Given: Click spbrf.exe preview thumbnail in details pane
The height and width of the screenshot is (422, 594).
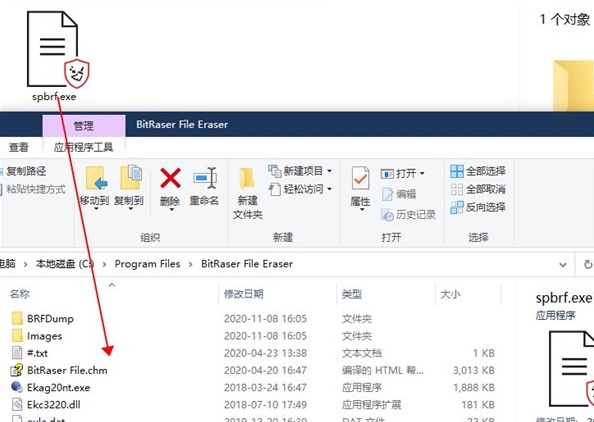Looking at the screenshot, I should (571, 369).
